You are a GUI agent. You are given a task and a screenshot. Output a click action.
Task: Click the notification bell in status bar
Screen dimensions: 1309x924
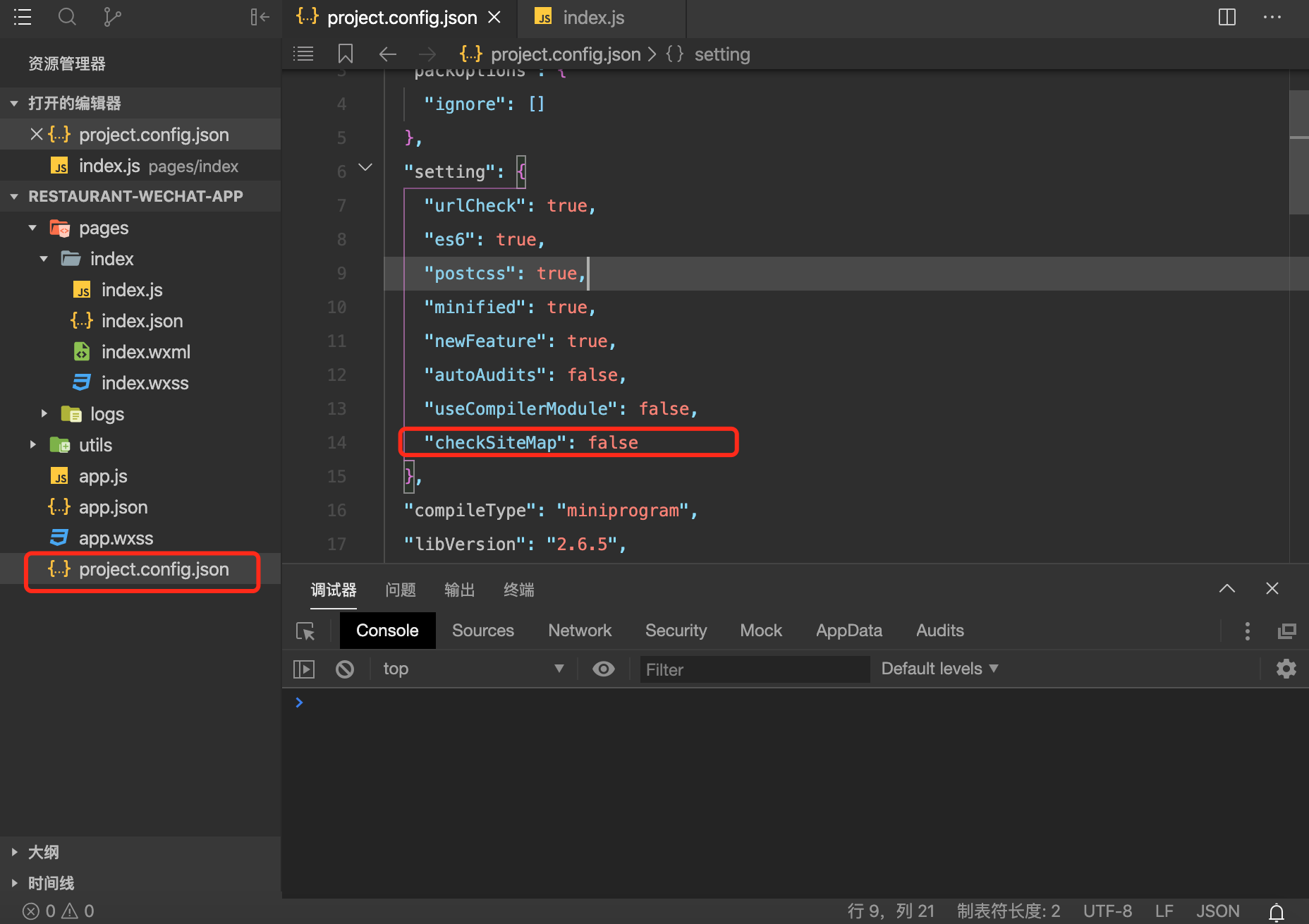[1277, 911]
